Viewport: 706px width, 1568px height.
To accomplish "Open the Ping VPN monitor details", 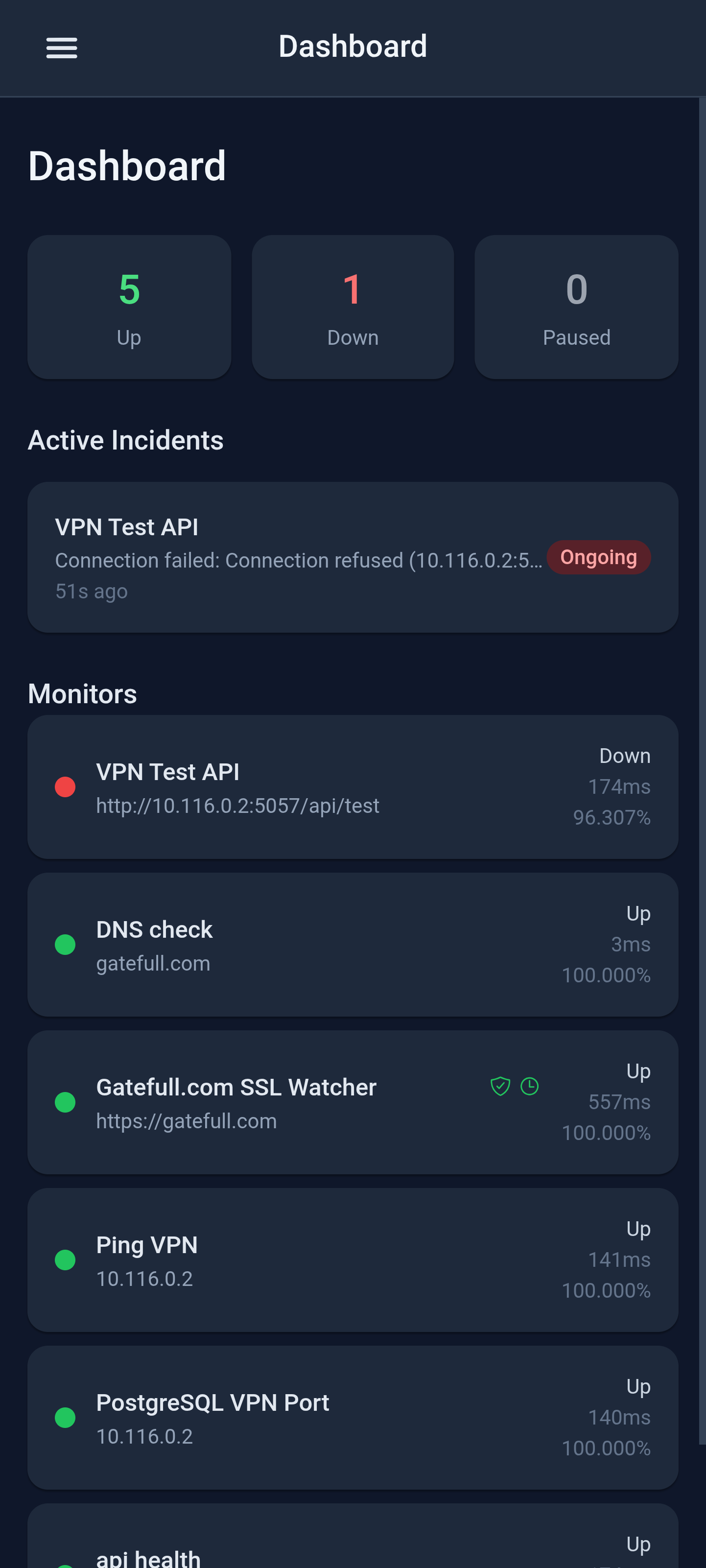I will [353, 1259].
